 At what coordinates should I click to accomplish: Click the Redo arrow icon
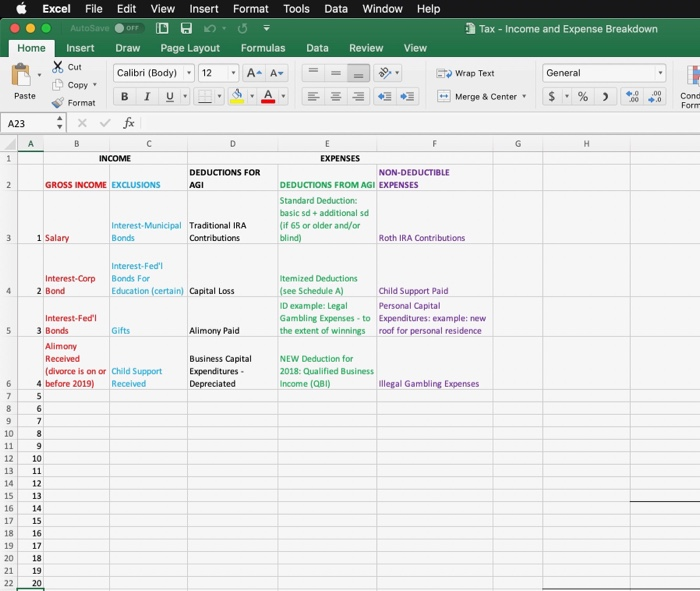point(242,29)
